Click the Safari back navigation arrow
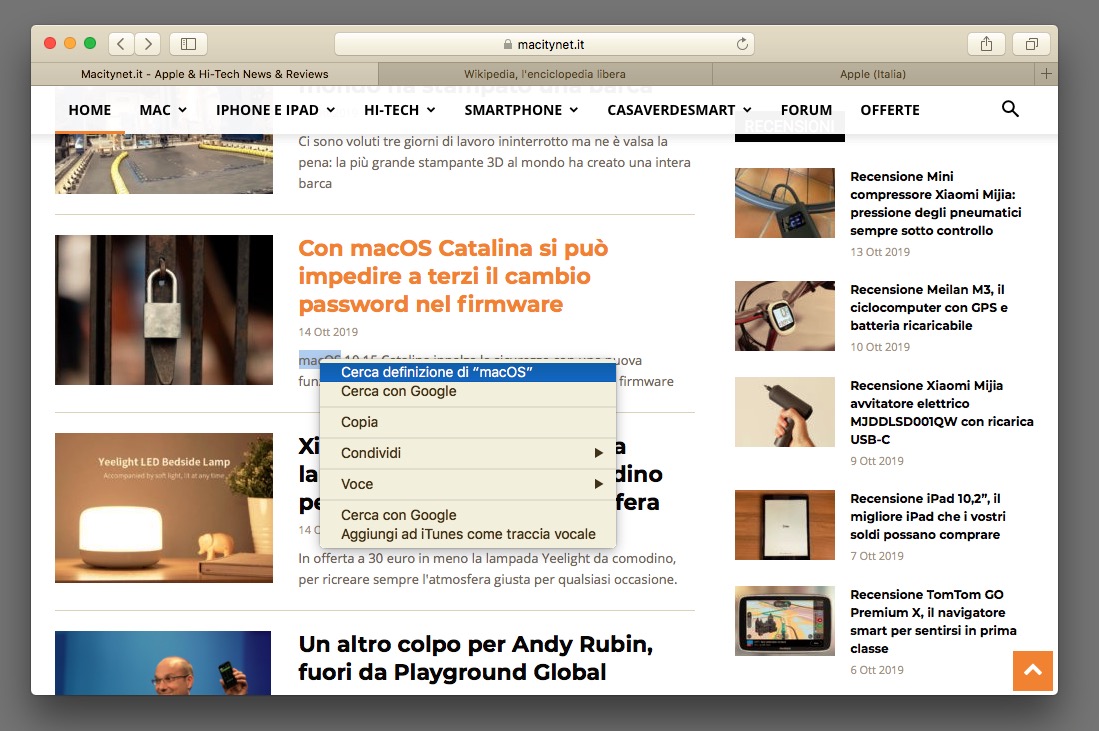 point(121,44)
